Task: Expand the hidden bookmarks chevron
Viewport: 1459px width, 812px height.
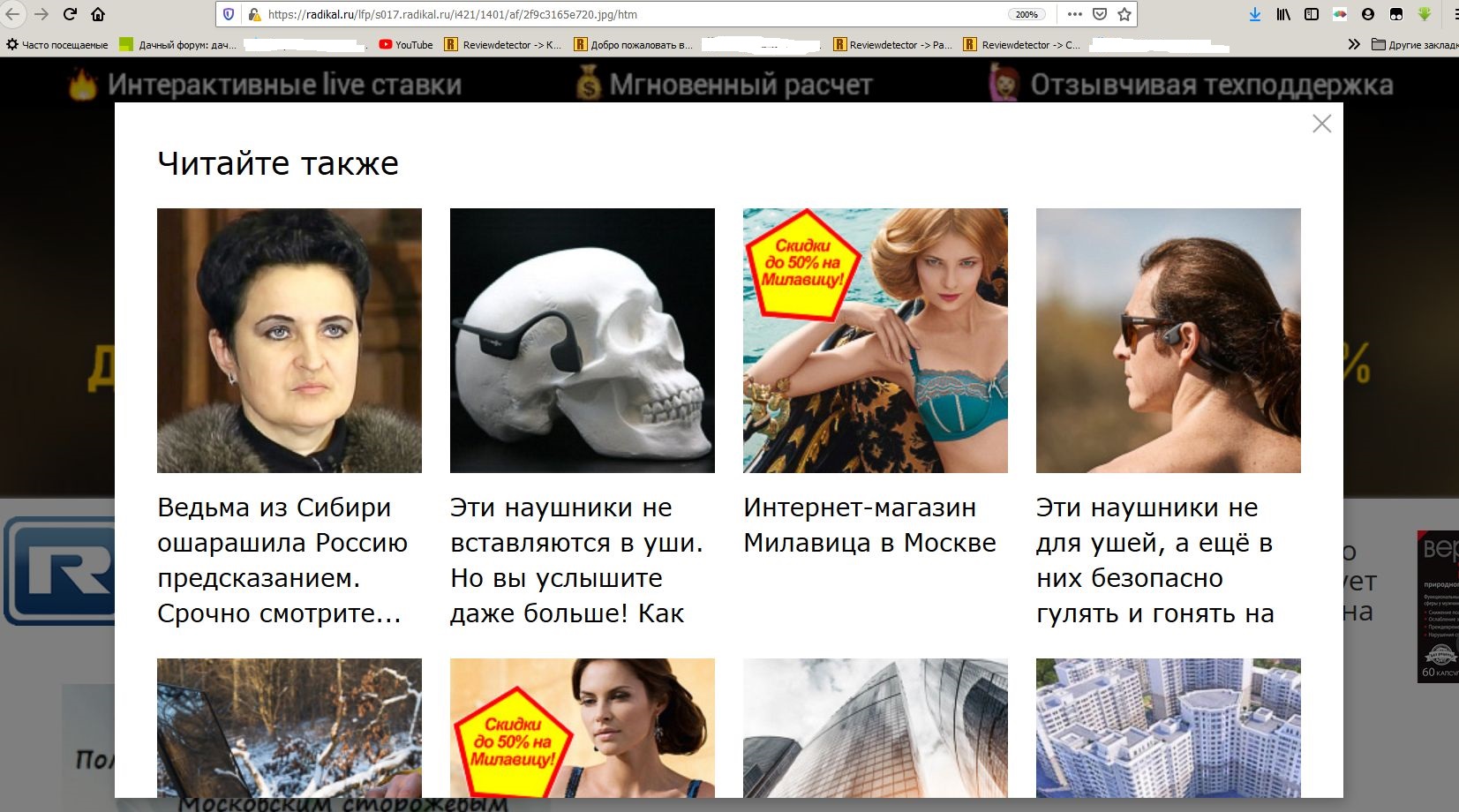Action: pyautogui.click(x=1354, y=44)
